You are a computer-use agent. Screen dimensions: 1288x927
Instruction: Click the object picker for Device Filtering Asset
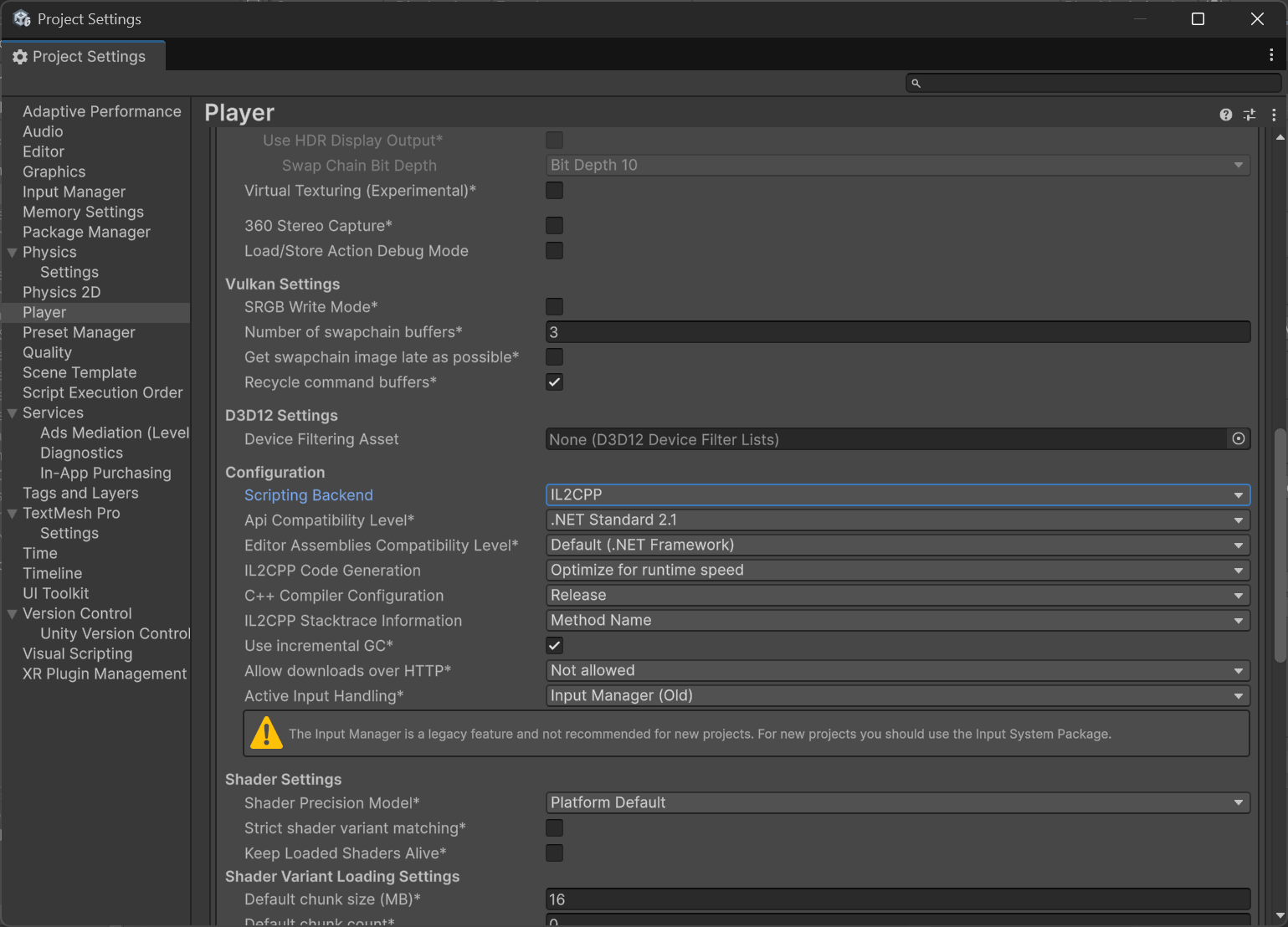point(1239,439)
